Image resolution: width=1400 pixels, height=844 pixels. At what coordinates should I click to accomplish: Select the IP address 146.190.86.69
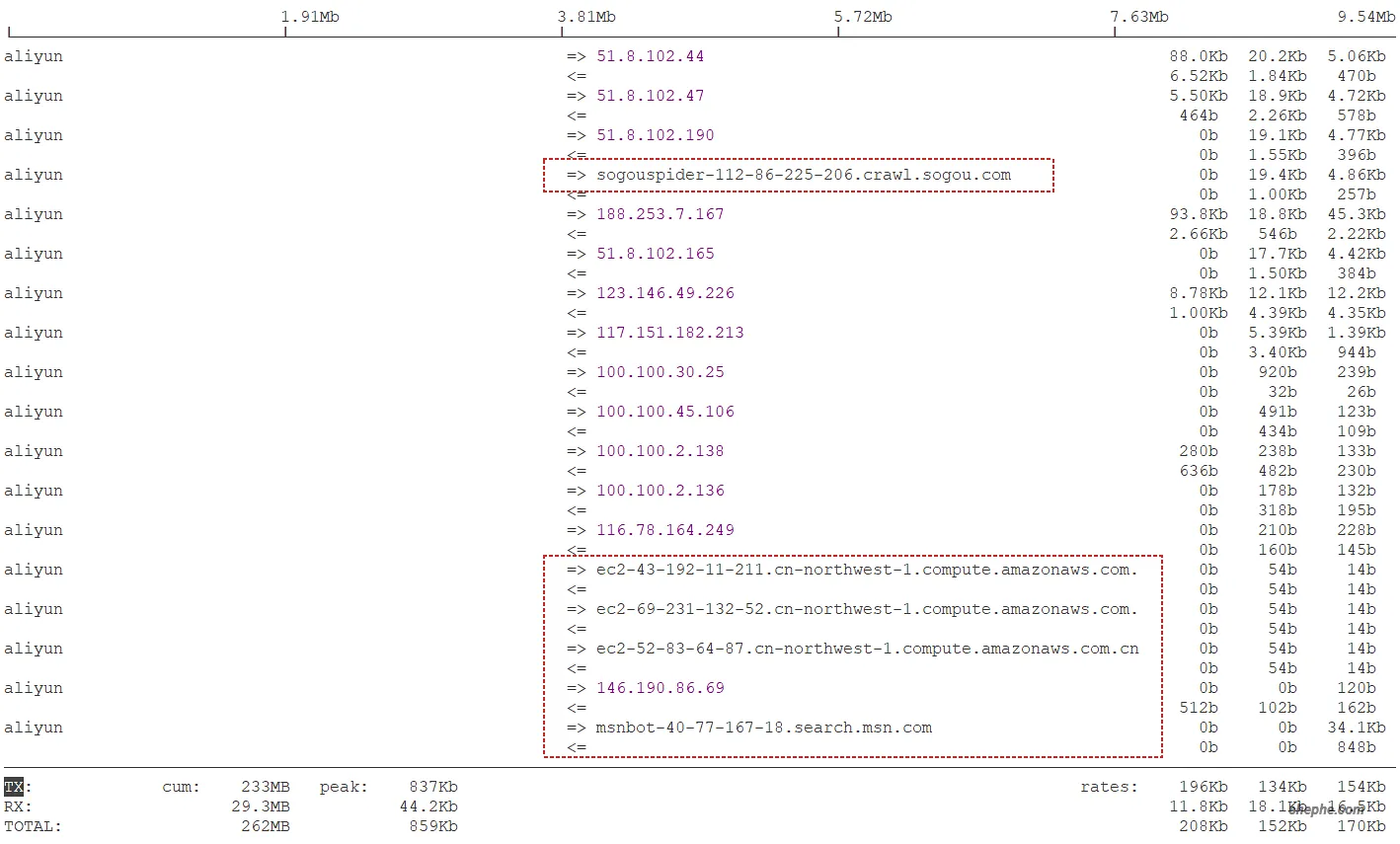660,688
